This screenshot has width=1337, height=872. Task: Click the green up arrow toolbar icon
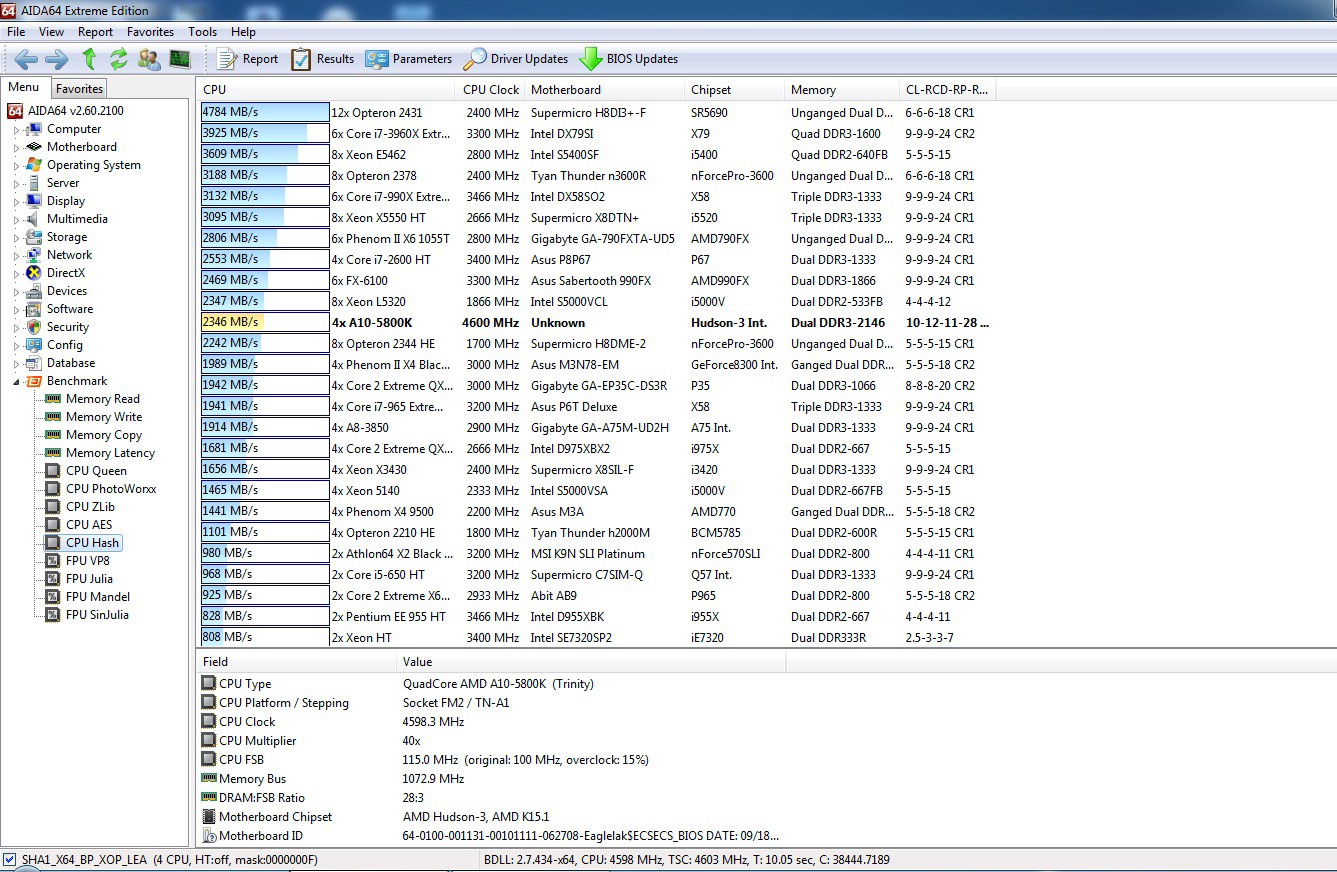coord(89,59)
